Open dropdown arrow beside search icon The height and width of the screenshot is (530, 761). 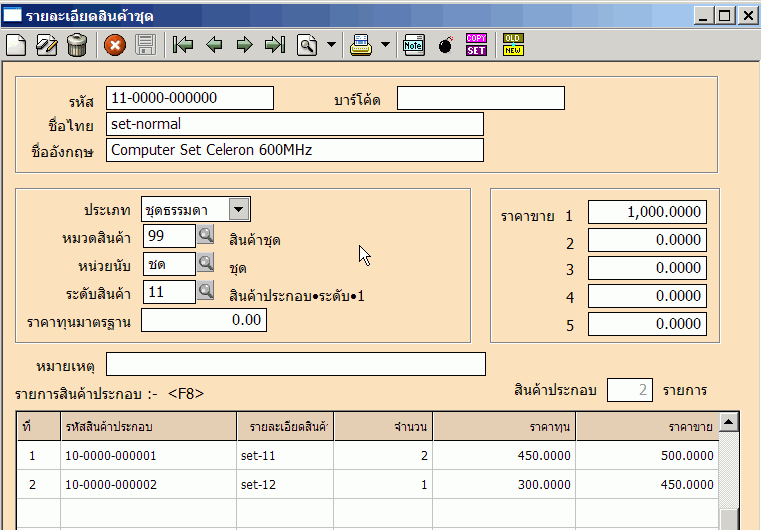pyautogui.click(x=331, y=45)
